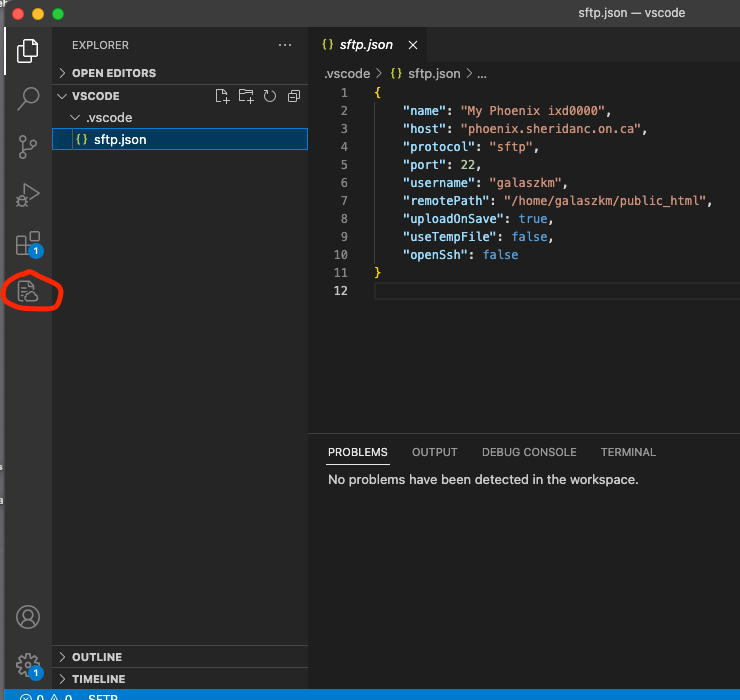Collapse the VSCODE workspace section
The height and width of the screenshot is (700, 740).
coord(95,96)
